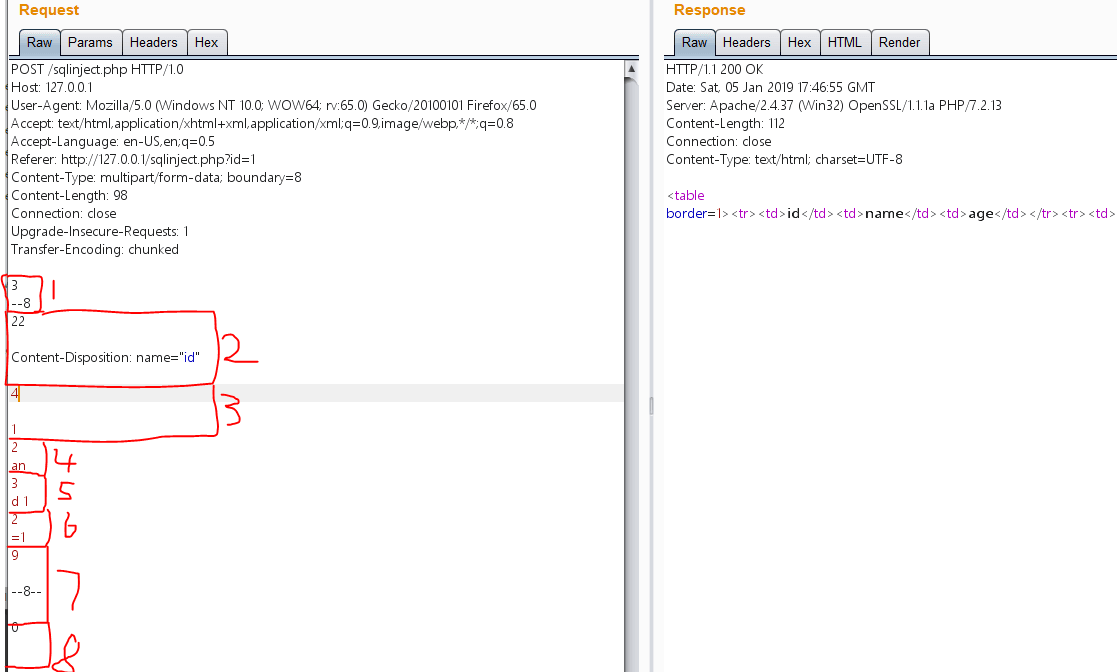Select the request Raw tab
1117x672 pixels.
[x=39, y=42]
